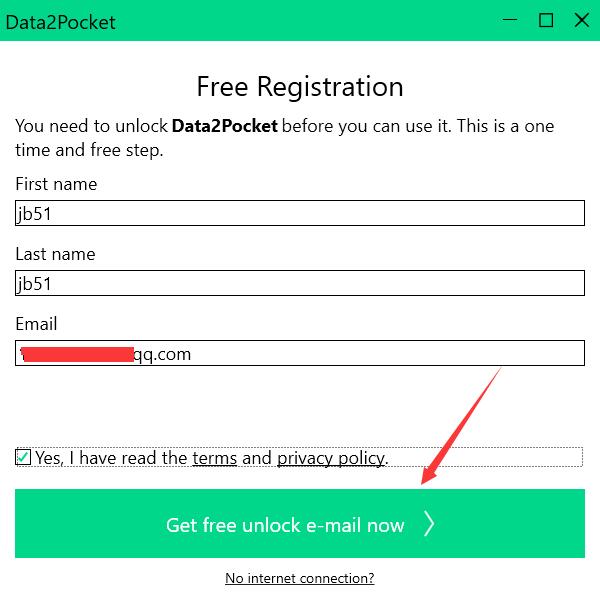
Task: Click the bold Data2Pocket word in the description
Action: (224, 127)
